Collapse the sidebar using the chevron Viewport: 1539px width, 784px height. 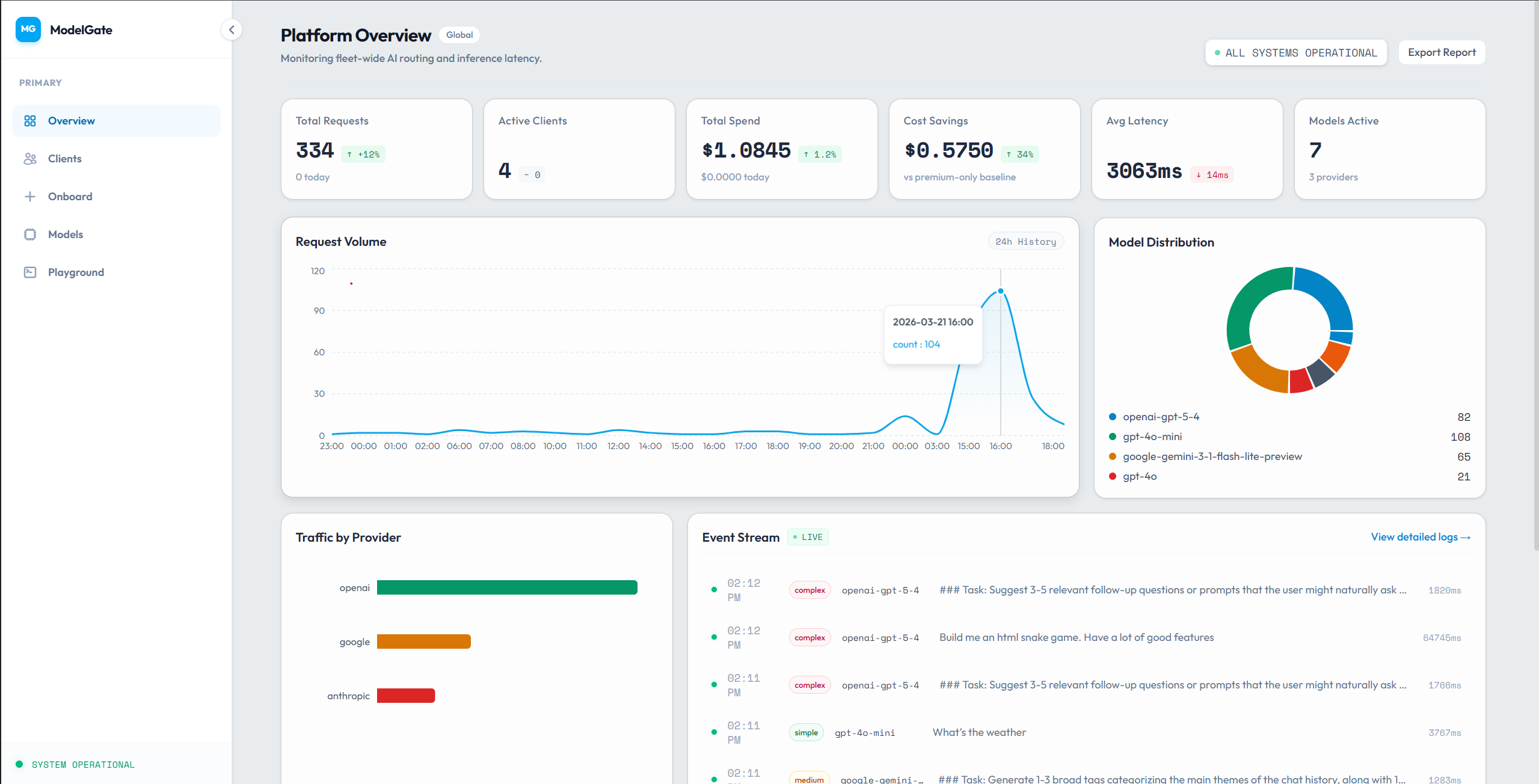pos(232,29)
